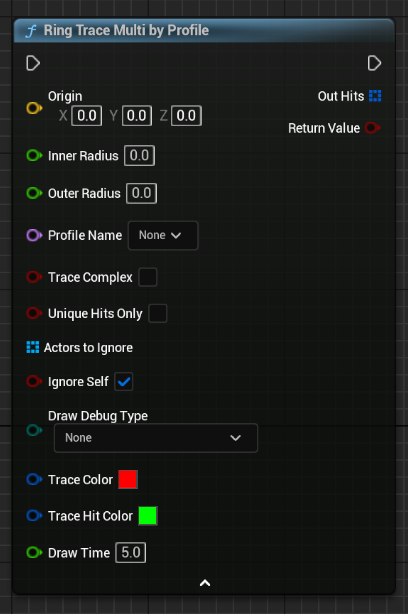Click the Trace Color input pin
The width and height of the screenshot is (408, 614).
[34, 479]
